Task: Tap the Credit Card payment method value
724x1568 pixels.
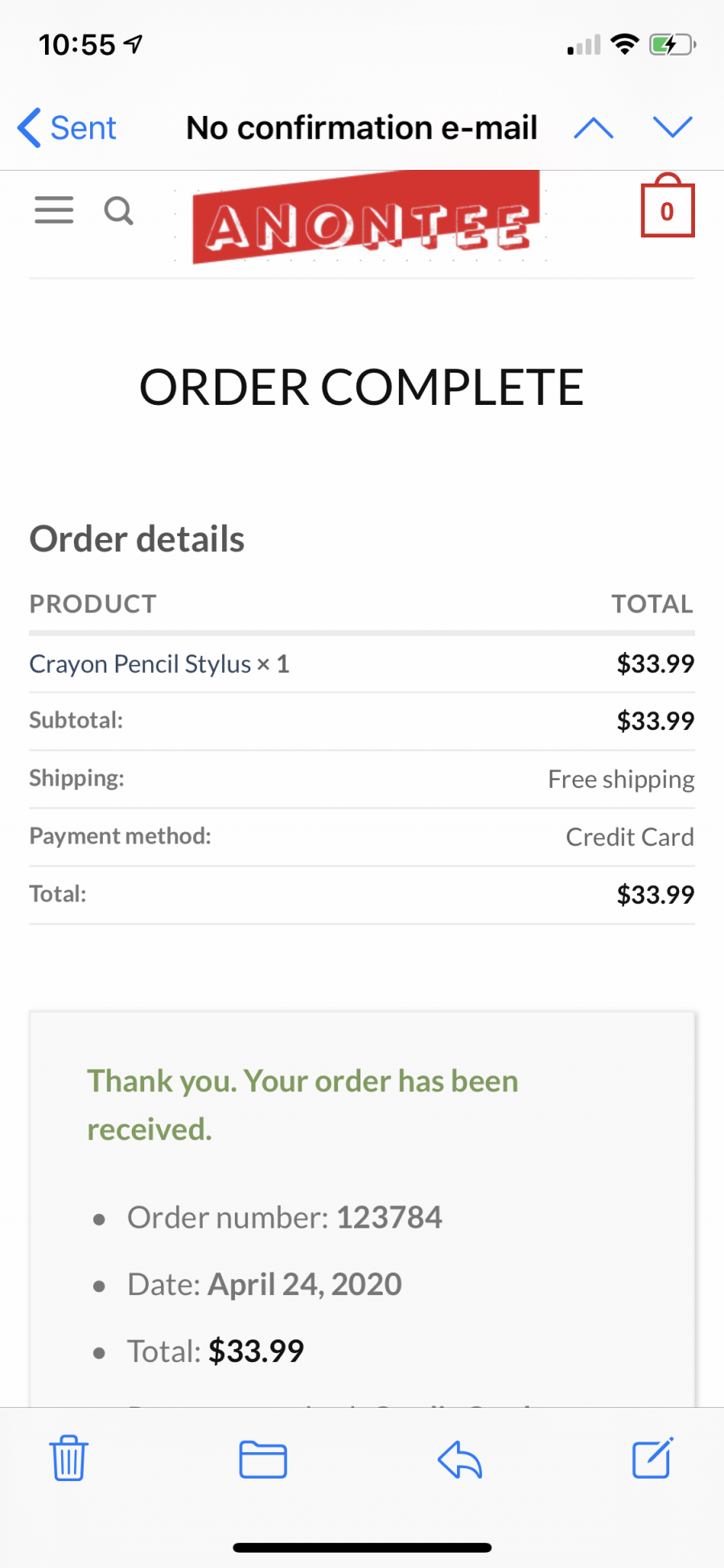Action: [630, 837]
